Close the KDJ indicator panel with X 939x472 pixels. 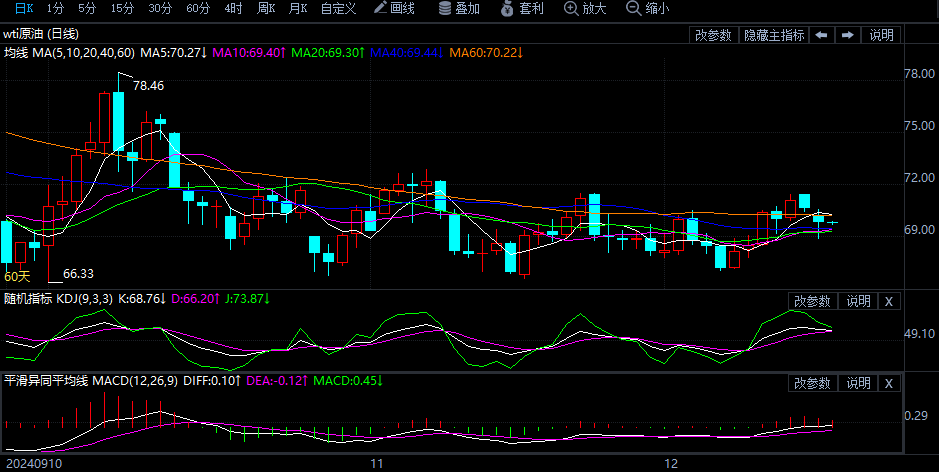point(889,301)
